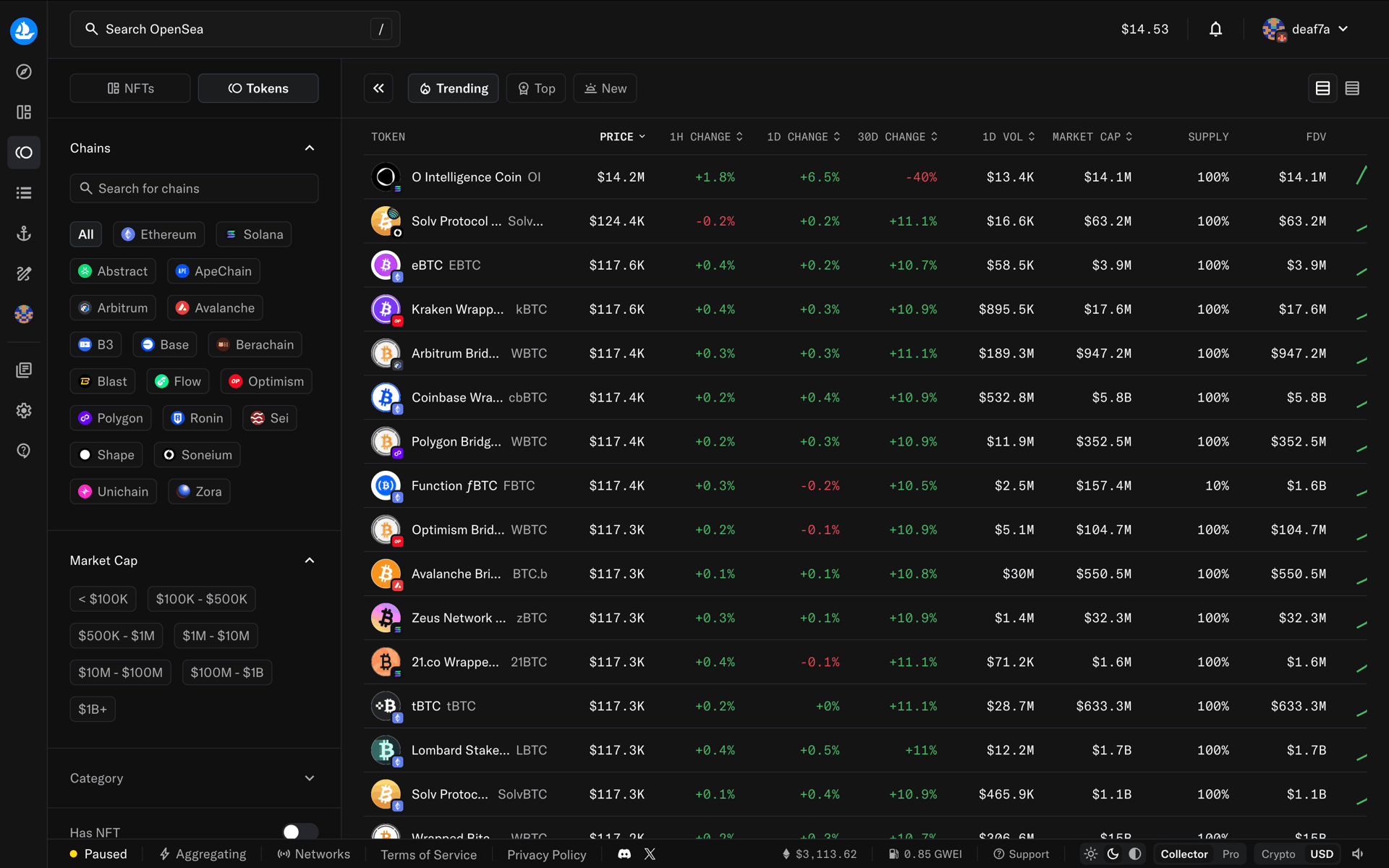Select the light theme sun icon

click(x=1091, y=854)
